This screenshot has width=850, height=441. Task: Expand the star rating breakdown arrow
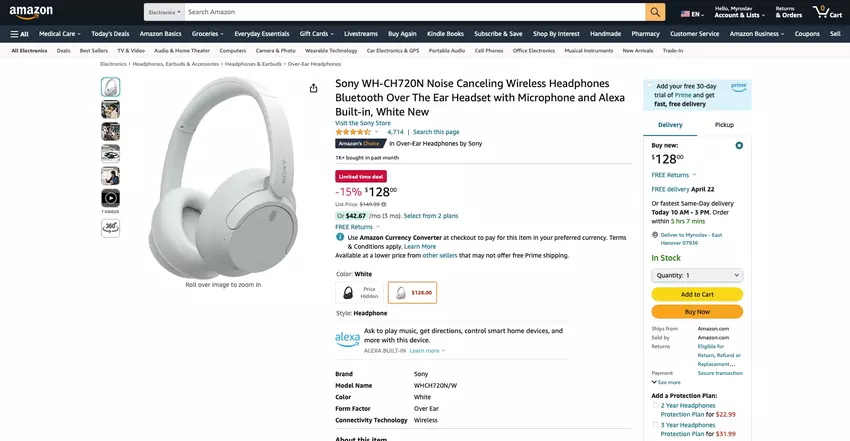[x=376, y=132]
